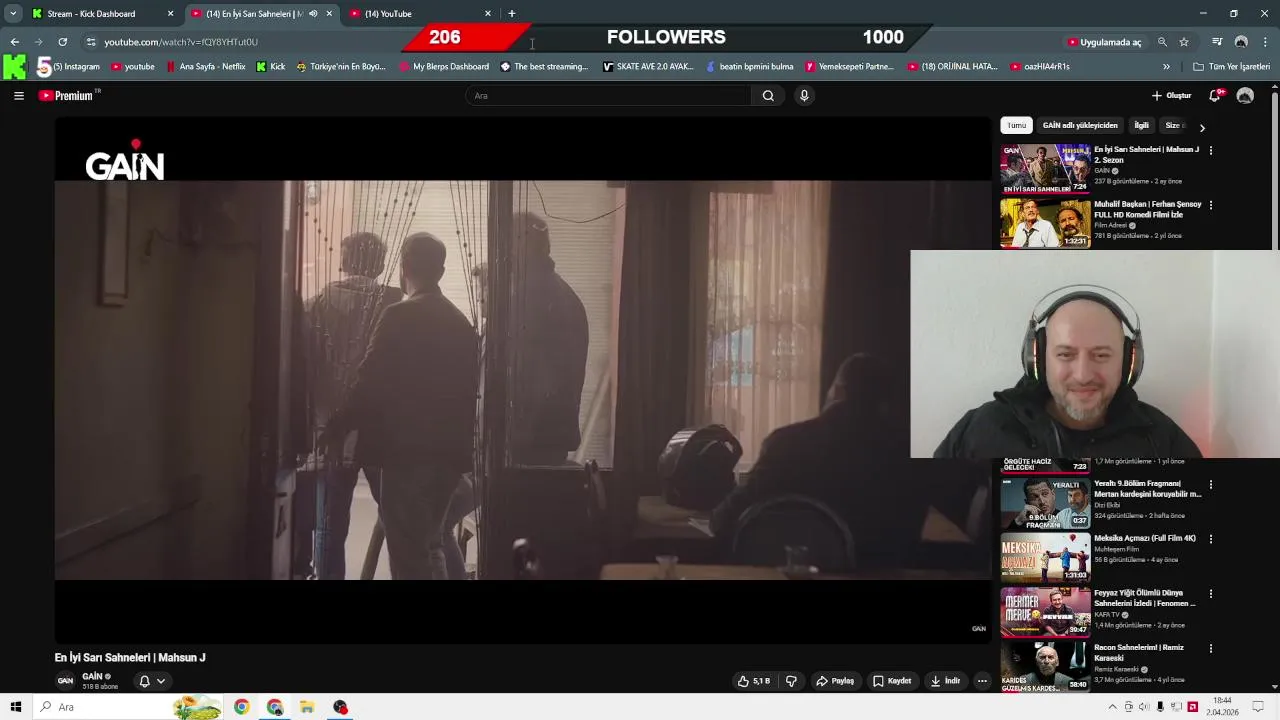Open options for Racon Sahnelerim video

click(1211, 648)
